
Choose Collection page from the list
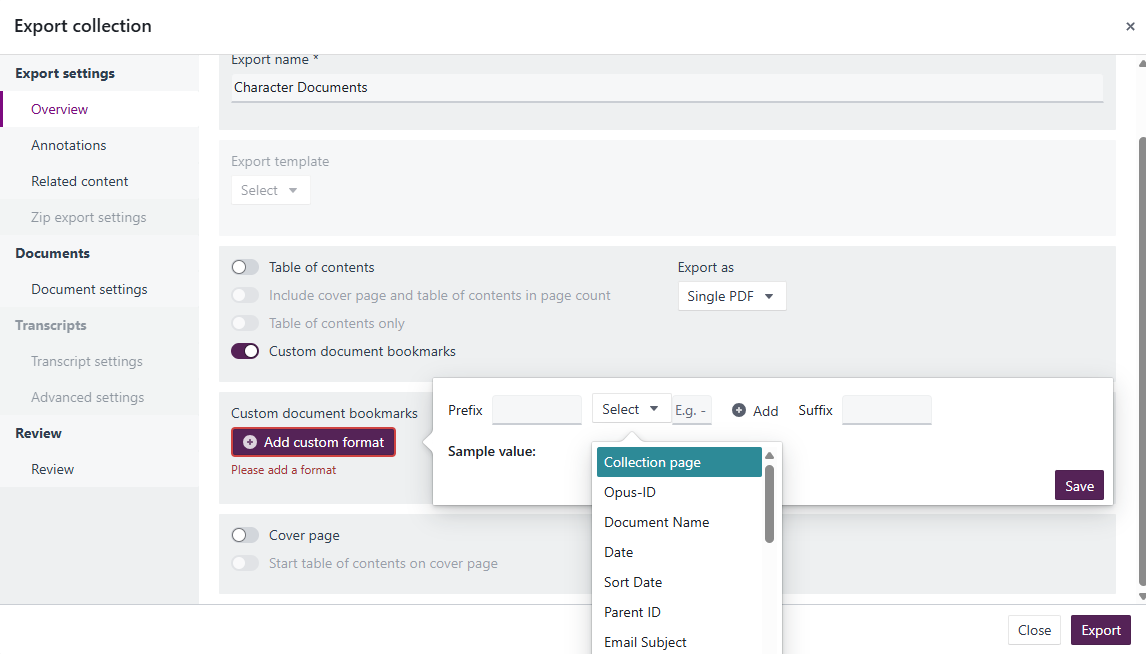(x=679, y=463)
